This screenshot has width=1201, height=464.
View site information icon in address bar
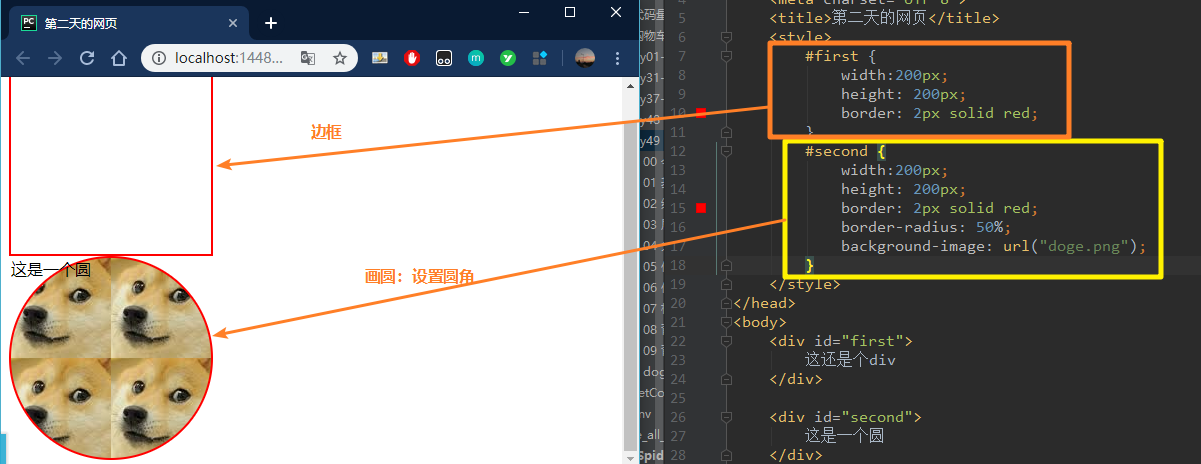pyautogui.click(x=160, y=59)
